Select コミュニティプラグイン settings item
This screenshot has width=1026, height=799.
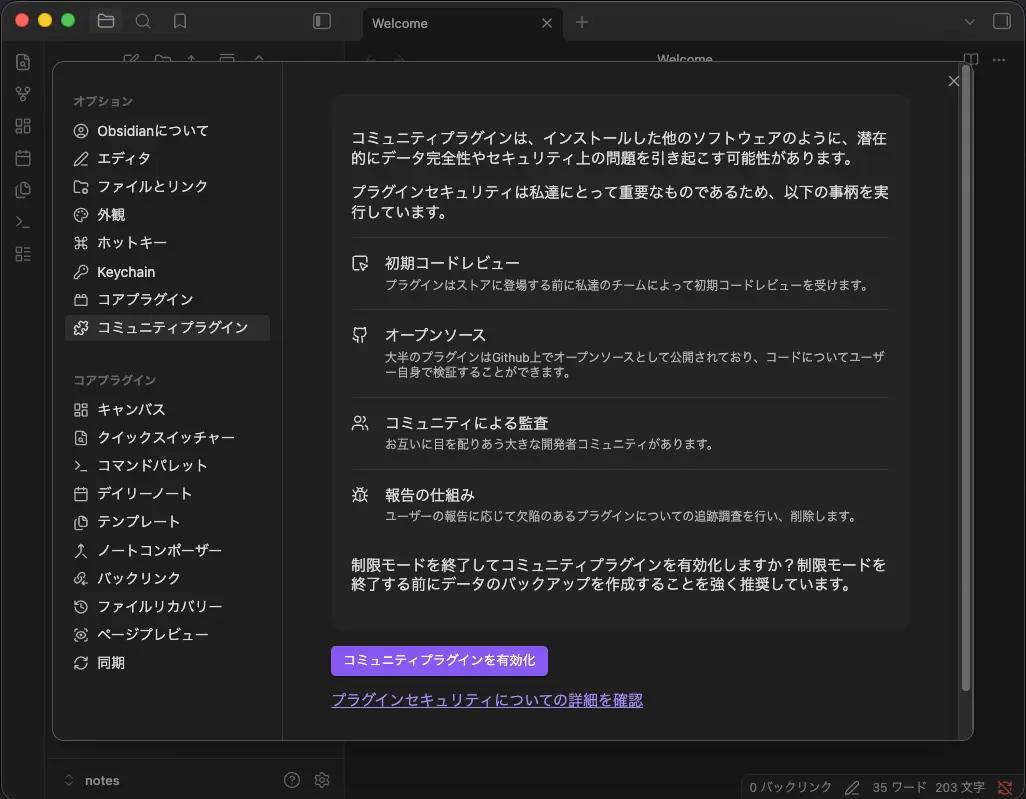[168, 328]
